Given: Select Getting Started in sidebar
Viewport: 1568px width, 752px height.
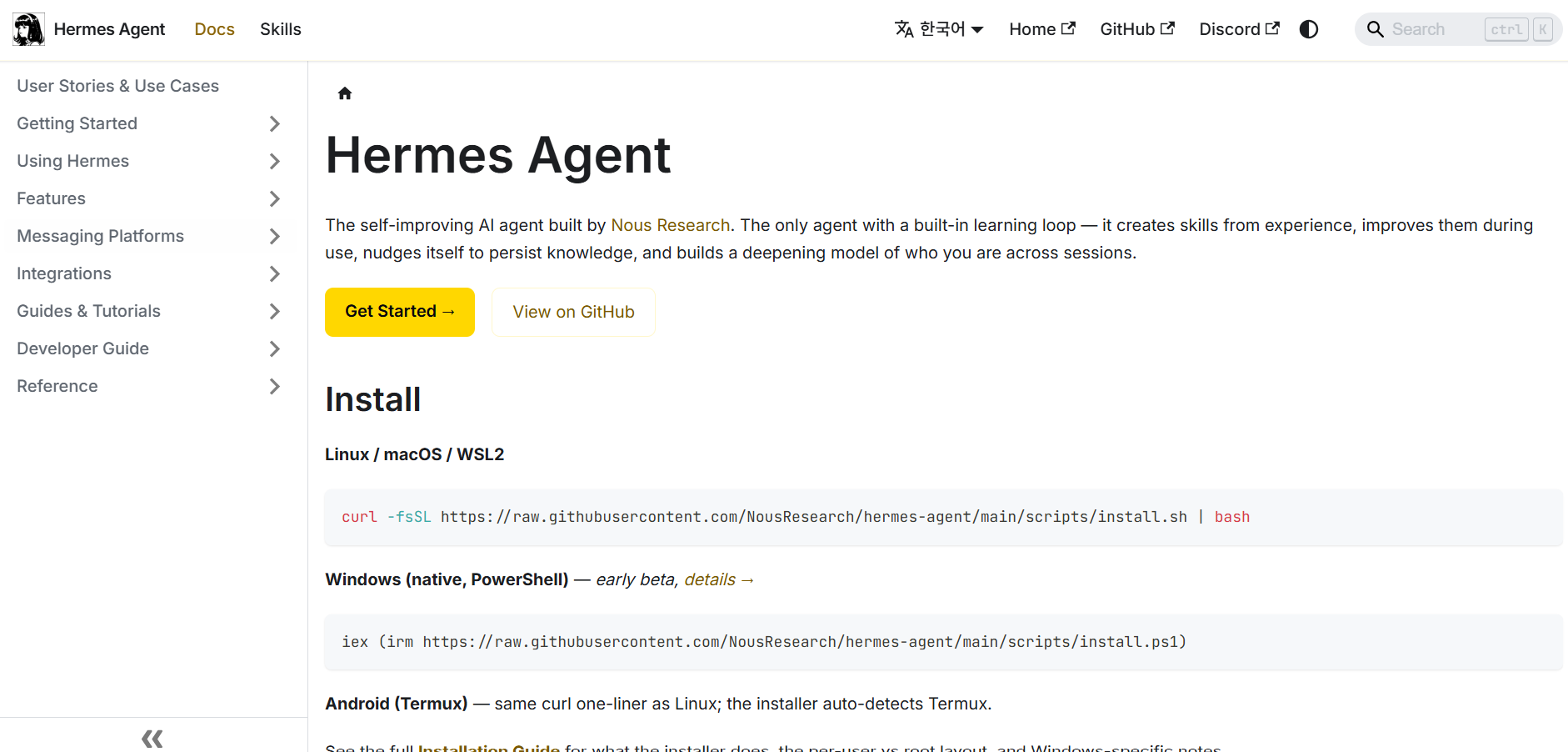Looking at the screenshot, I should (x=77, y=123).
